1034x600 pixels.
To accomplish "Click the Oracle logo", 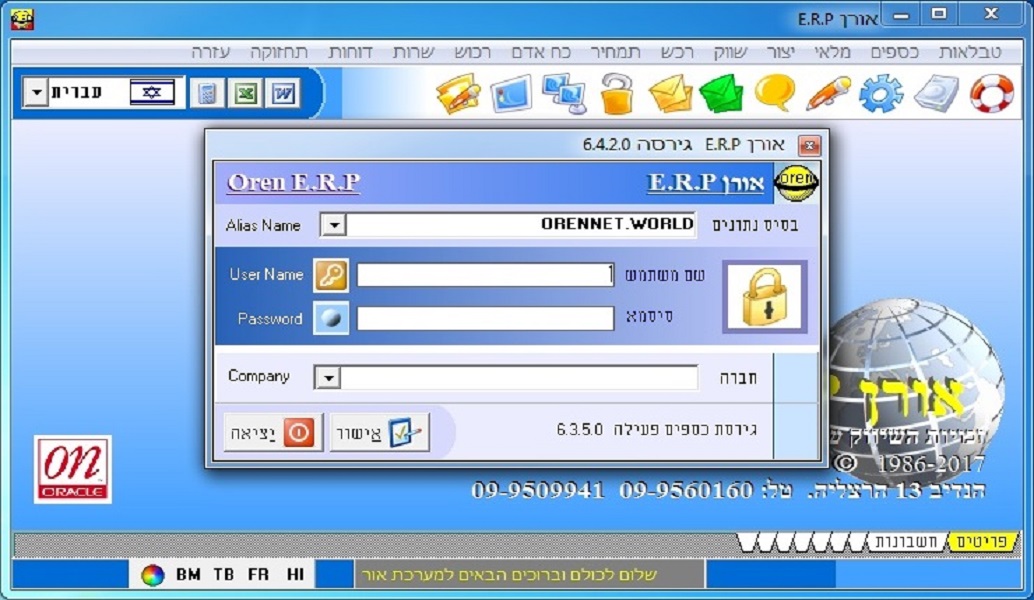I will click(73, 469).
